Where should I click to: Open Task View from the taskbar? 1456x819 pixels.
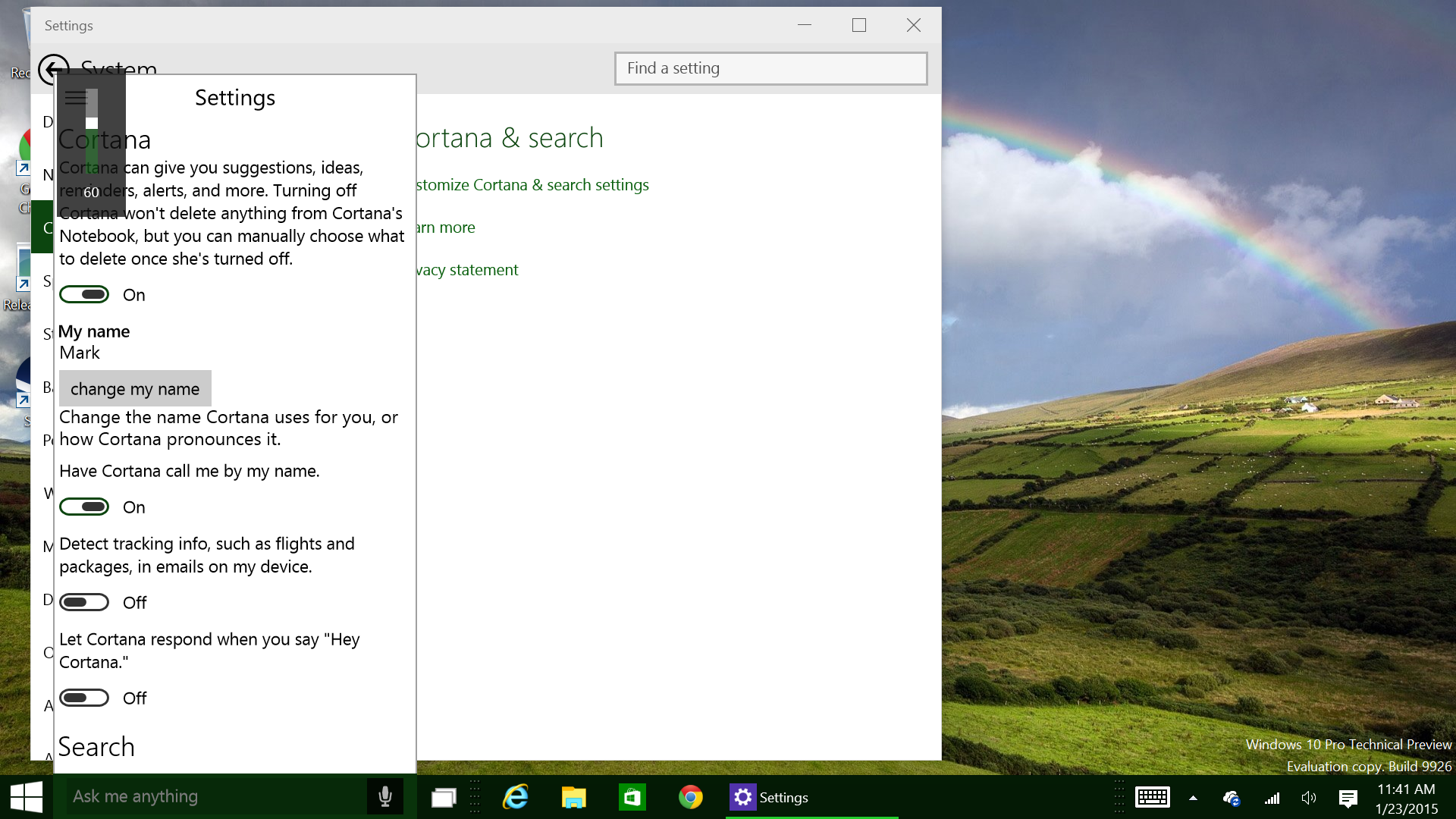coord(444,798)
